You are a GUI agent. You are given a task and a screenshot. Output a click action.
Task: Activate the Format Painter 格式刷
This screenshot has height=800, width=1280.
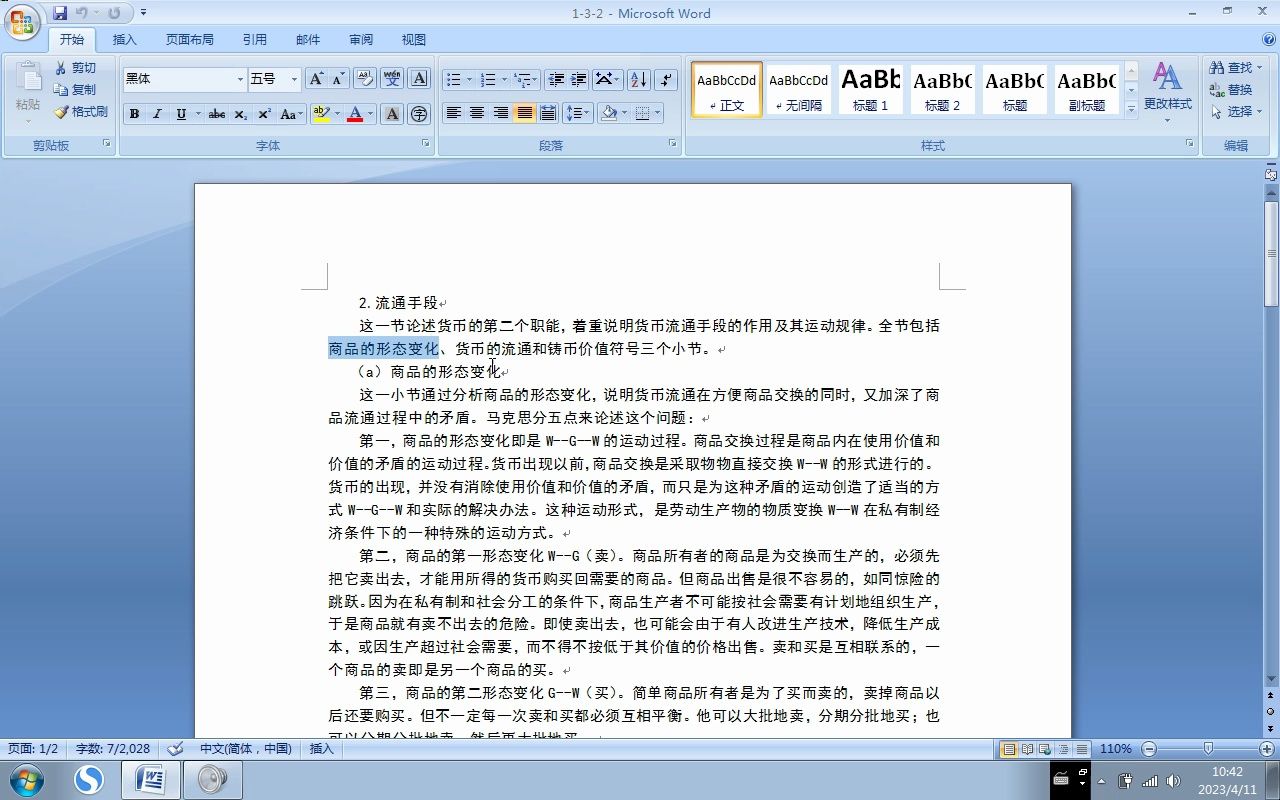81,112
